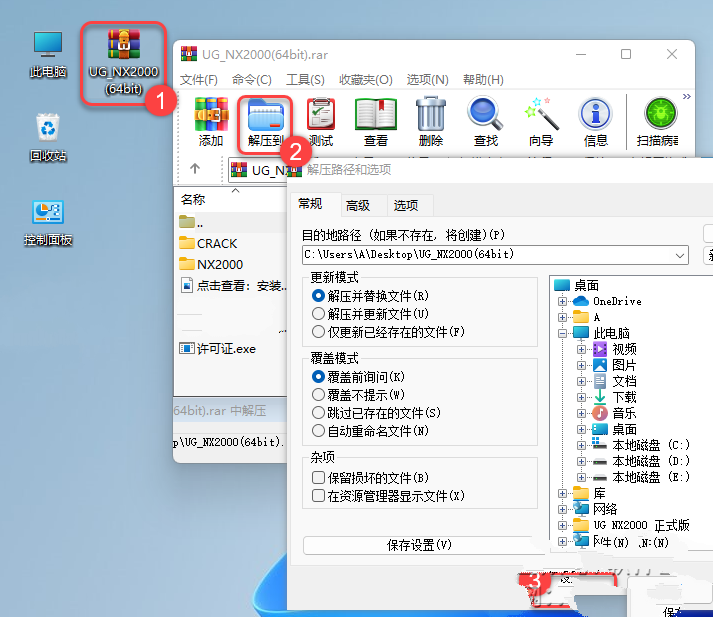Click the 保存设置(V) button
The image size is (713, 617).
pyautogui.click(x=419, y=545)
